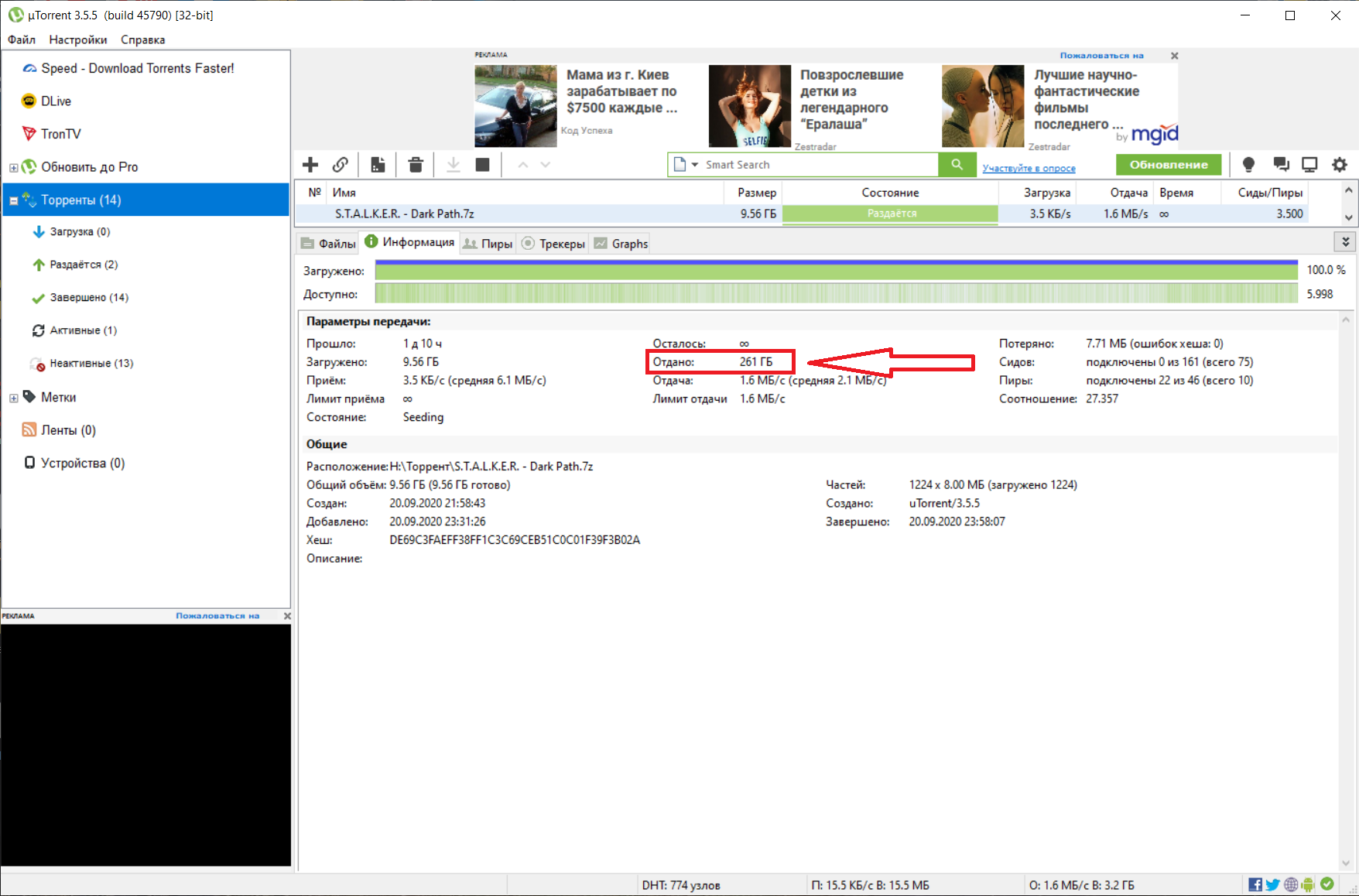Image resolution: width=1359 pixels, height=896 pixels.
Task: Select Метки labels item in sidebar
Action: click(58, 397)
